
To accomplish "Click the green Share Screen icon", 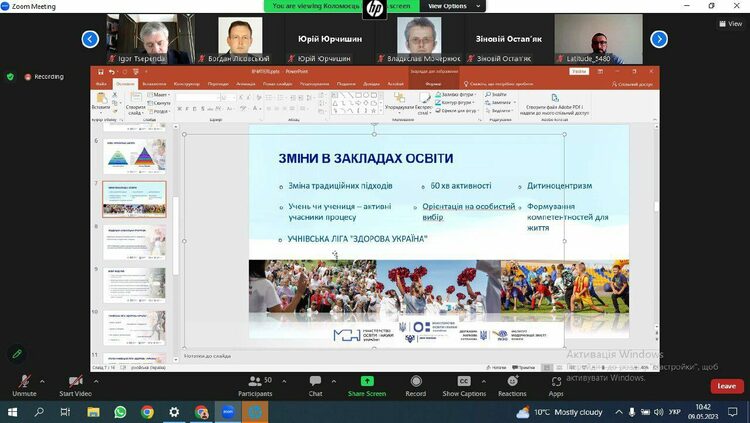I will (366, 382).
